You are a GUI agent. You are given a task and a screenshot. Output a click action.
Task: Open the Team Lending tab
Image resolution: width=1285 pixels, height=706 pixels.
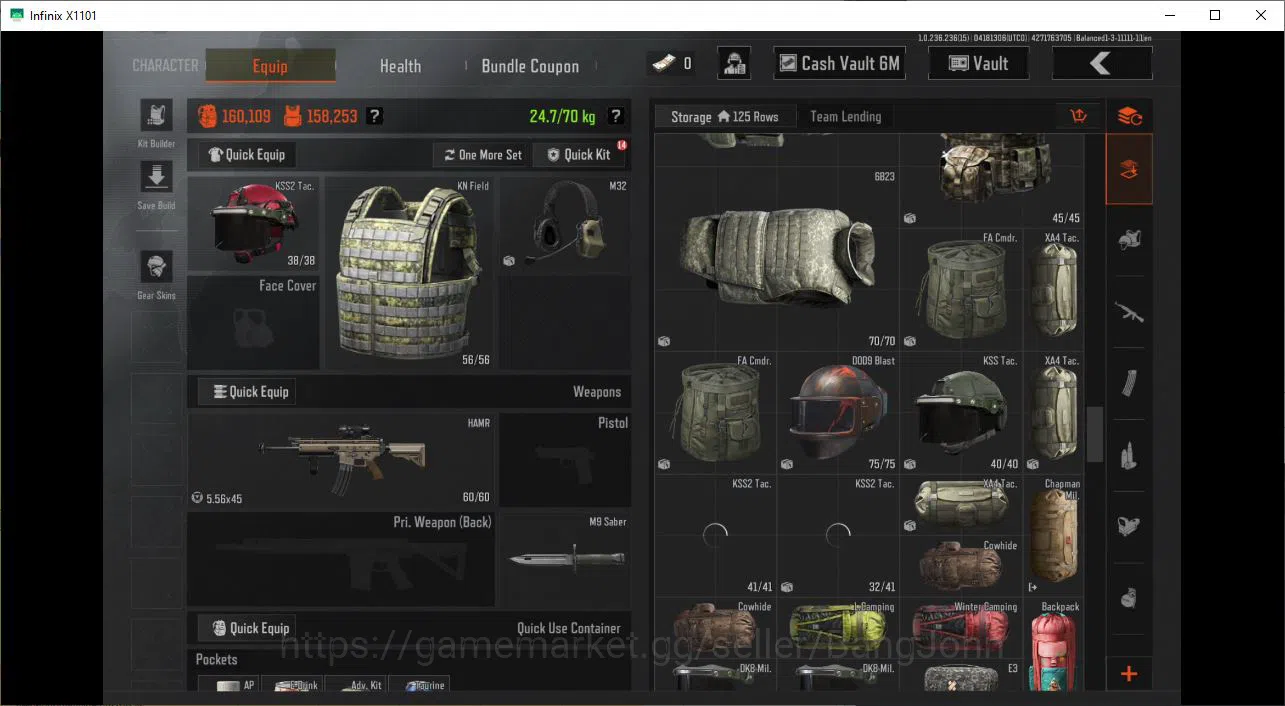(x=846, y=116)
